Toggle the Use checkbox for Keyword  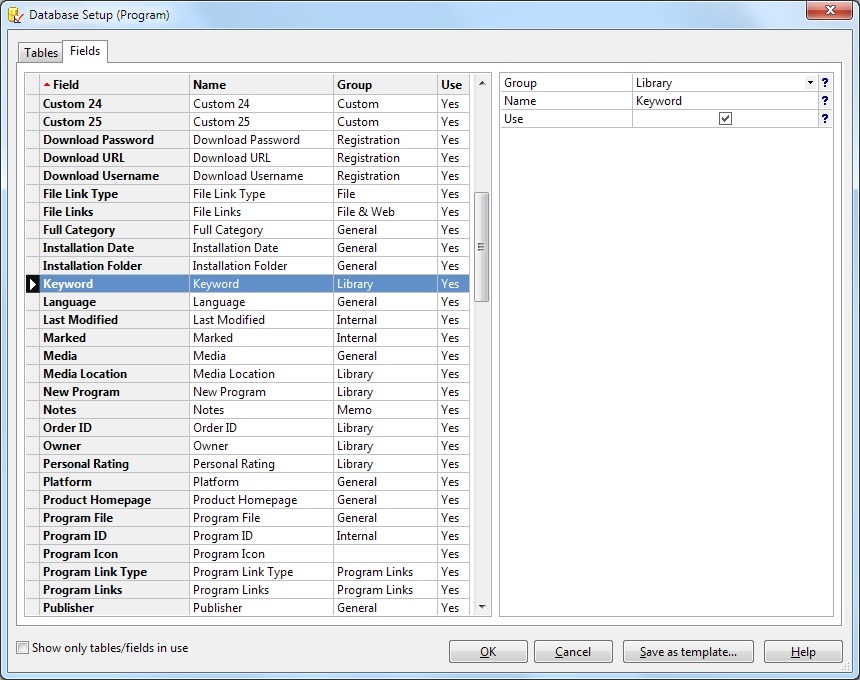(725, 119)
